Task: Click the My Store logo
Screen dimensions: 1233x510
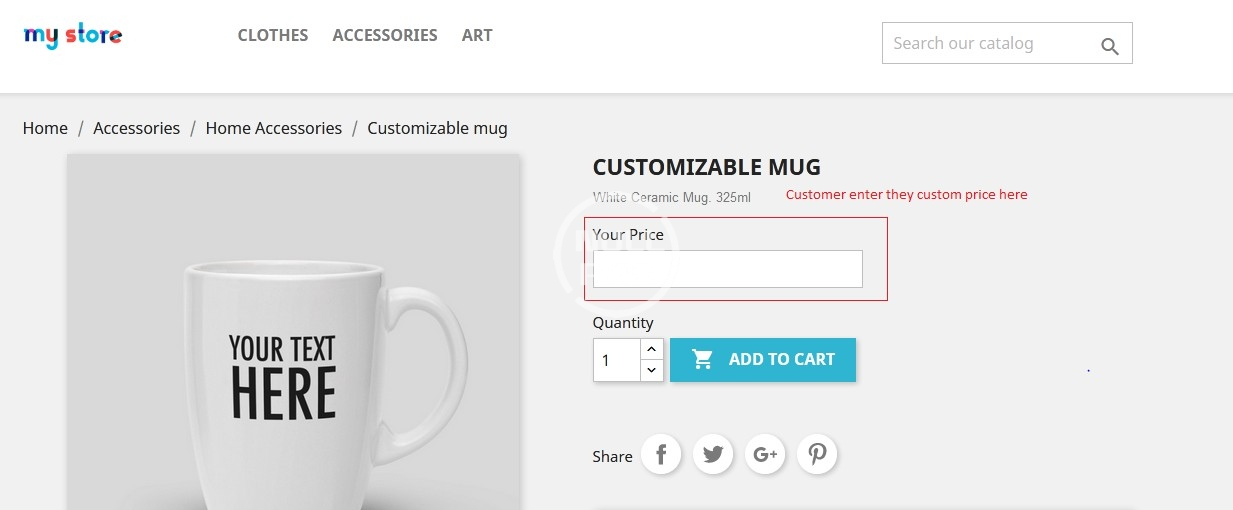Action: (x=73, y=37)
